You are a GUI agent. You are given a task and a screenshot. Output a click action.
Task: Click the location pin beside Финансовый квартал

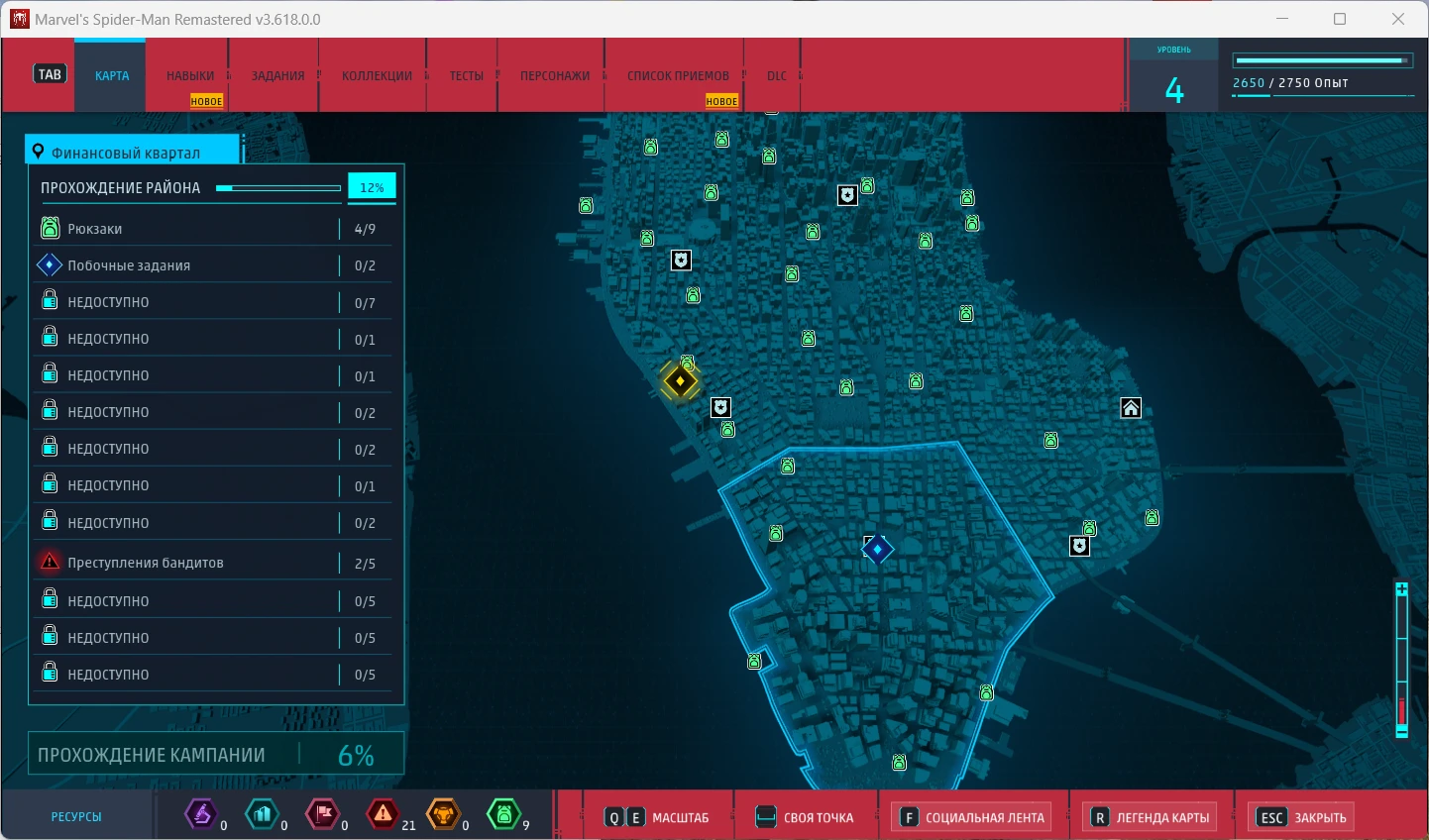[x=39, y=152]
